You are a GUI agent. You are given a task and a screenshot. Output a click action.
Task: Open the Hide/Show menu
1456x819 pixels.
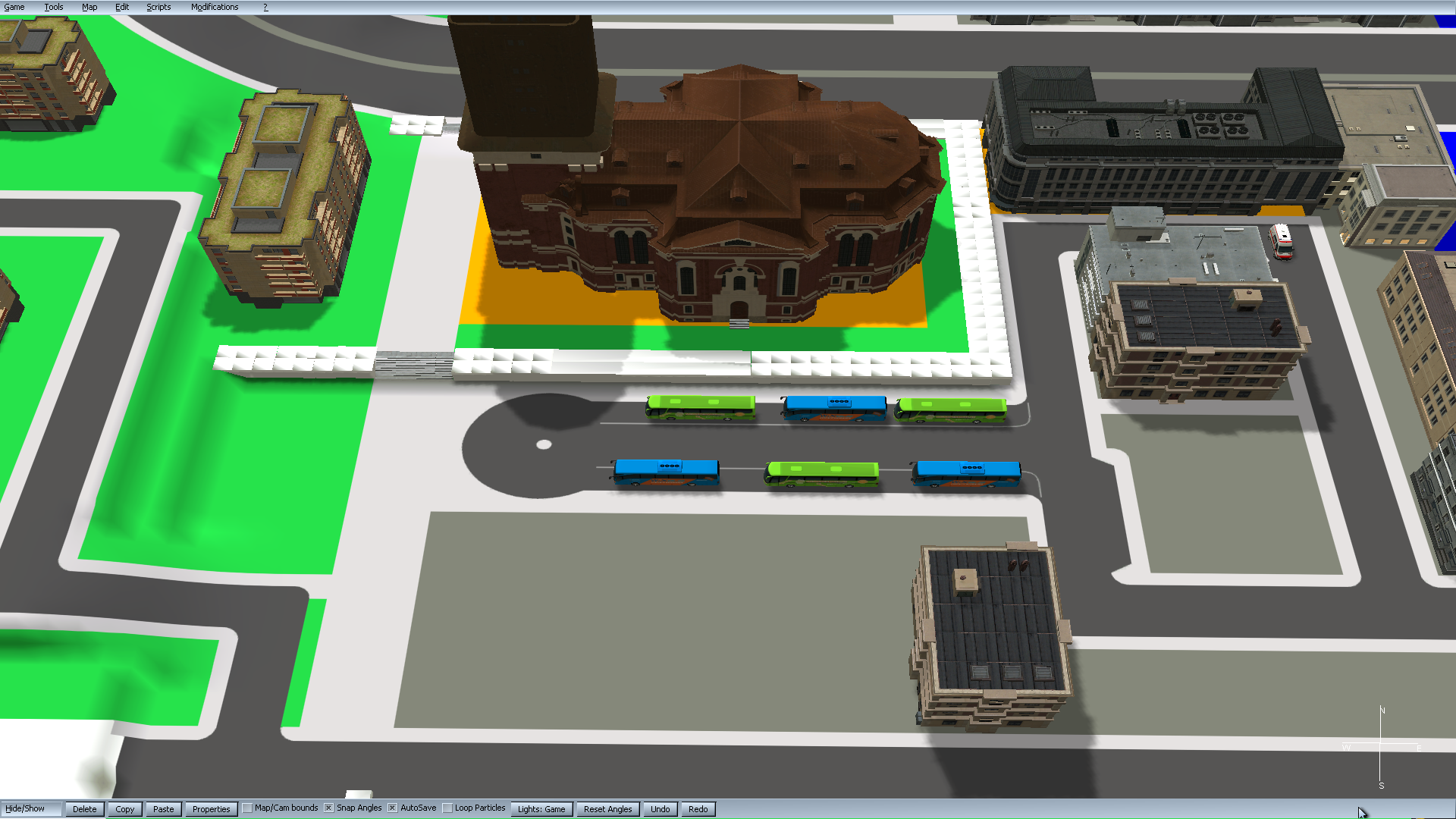tap(25, 809)
